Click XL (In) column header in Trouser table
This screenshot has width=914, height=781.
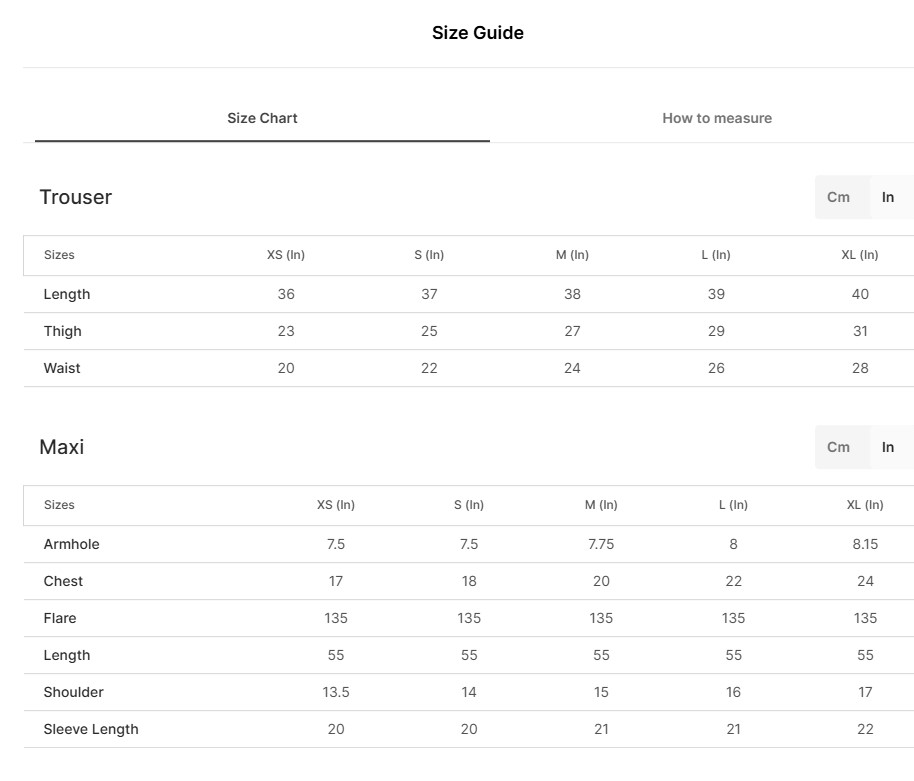coord(860,255)
